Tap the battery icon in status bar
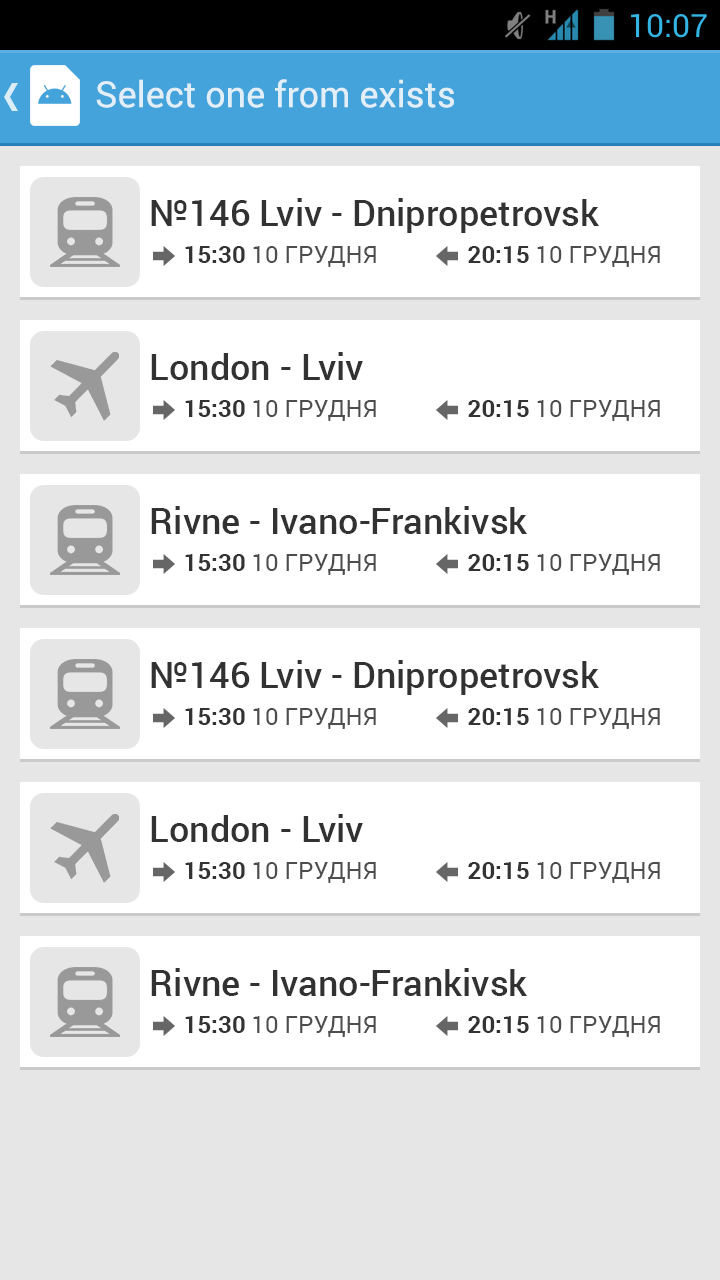 (603, 25)
